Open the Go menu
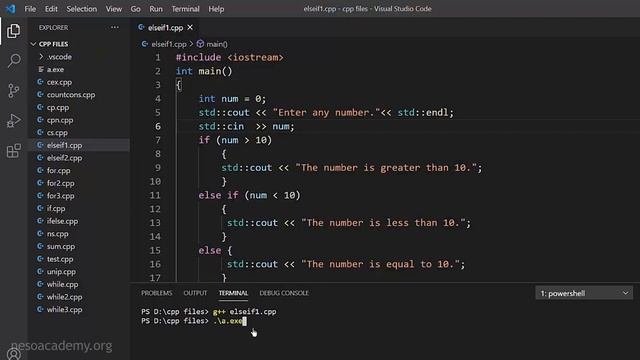The height and width of the screenshot is (360, 640). pos(135,9)
